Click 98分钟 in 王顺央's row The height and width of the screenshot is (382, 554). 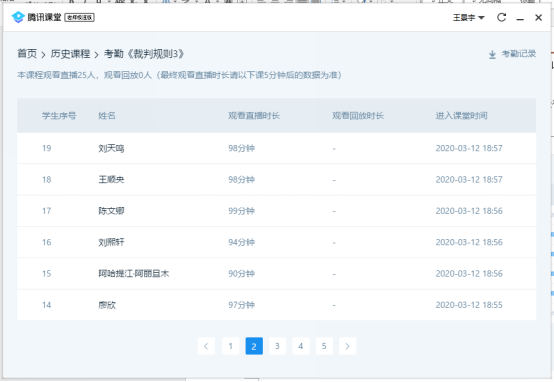242,180
